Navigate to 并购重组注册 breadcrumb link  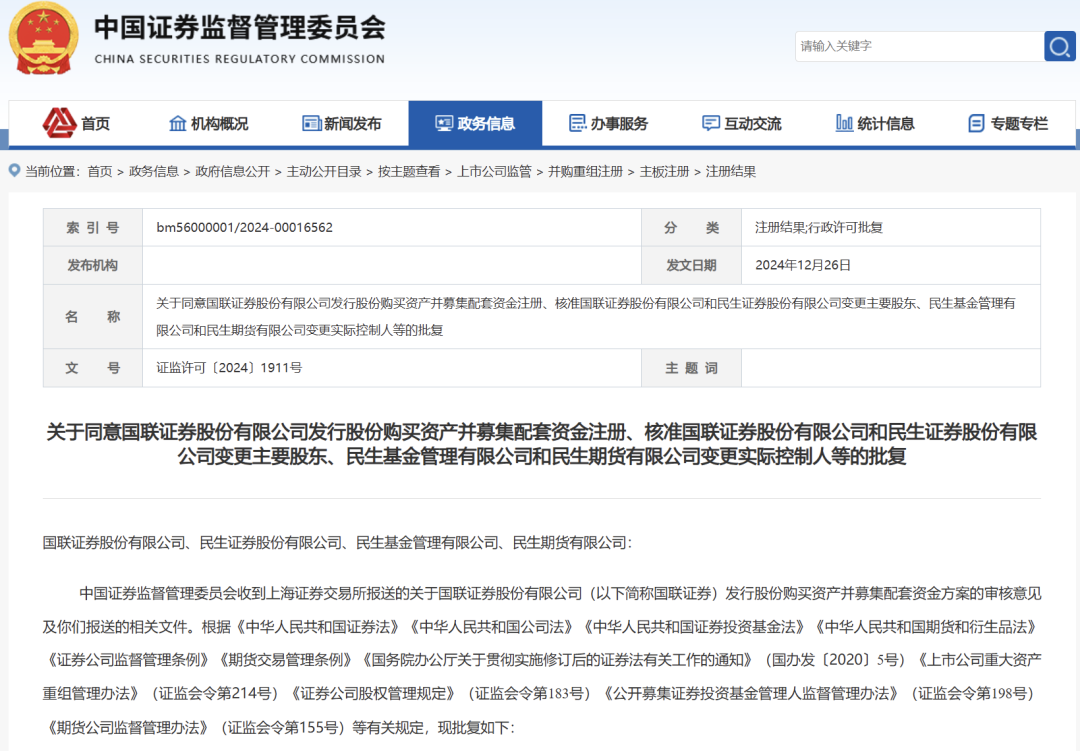click(x=585, y=171)
